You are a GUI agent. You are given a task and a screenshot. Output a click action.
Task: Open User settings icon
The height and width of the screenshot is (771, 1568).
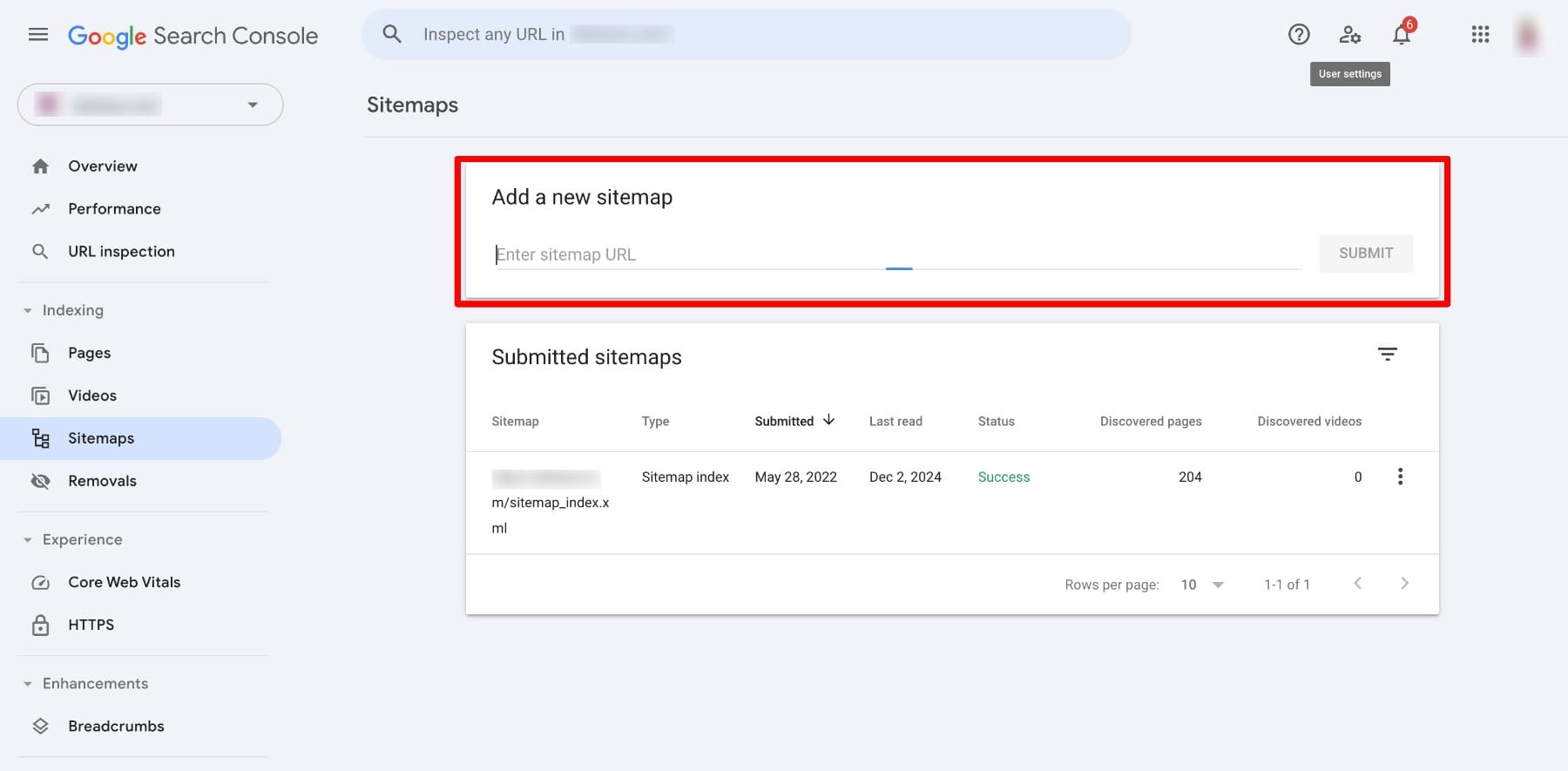[1349, 35]
